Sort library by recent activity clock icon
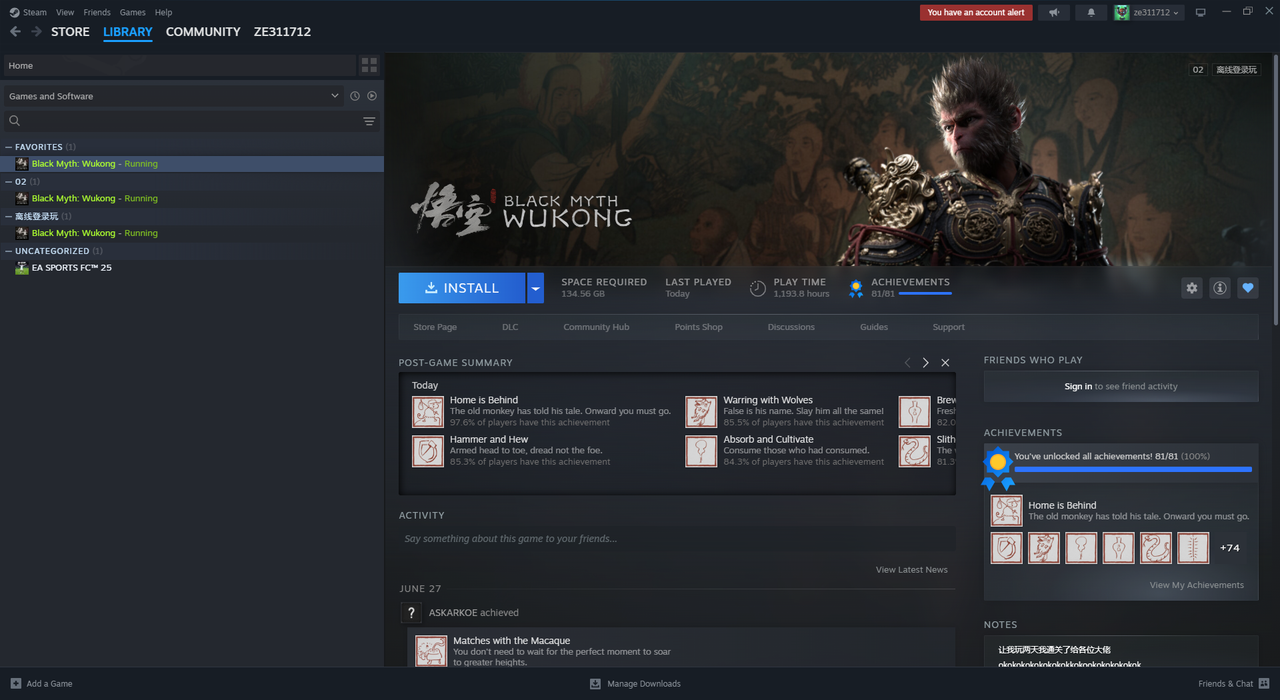Image resolution: width=1280 pixels, height=700 pixels. [x=355, y=96]
